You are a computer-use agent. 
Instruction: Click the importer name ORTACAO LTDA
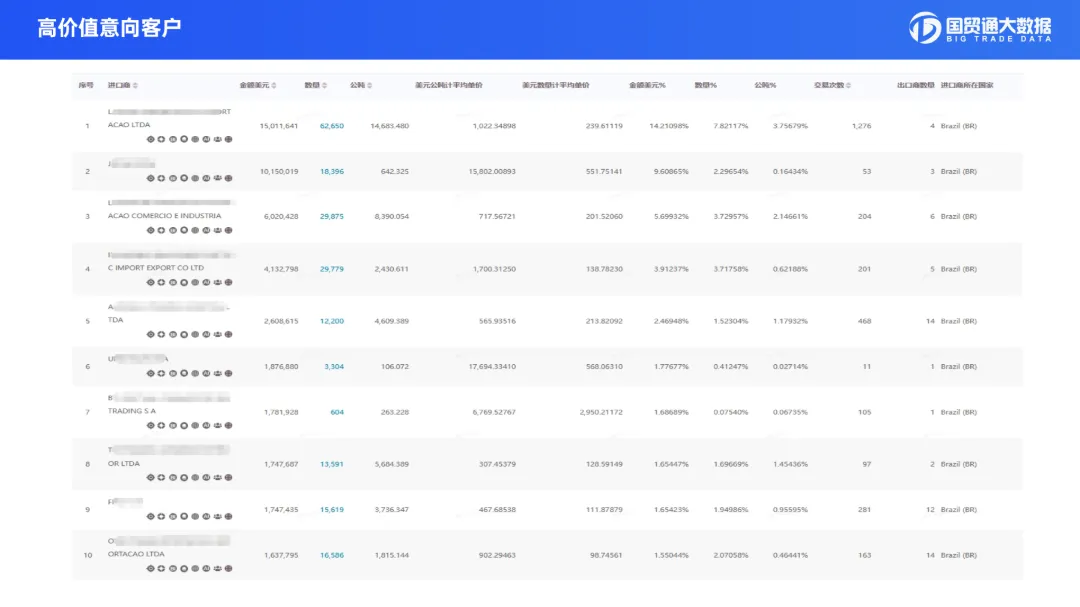pos(136,554)
